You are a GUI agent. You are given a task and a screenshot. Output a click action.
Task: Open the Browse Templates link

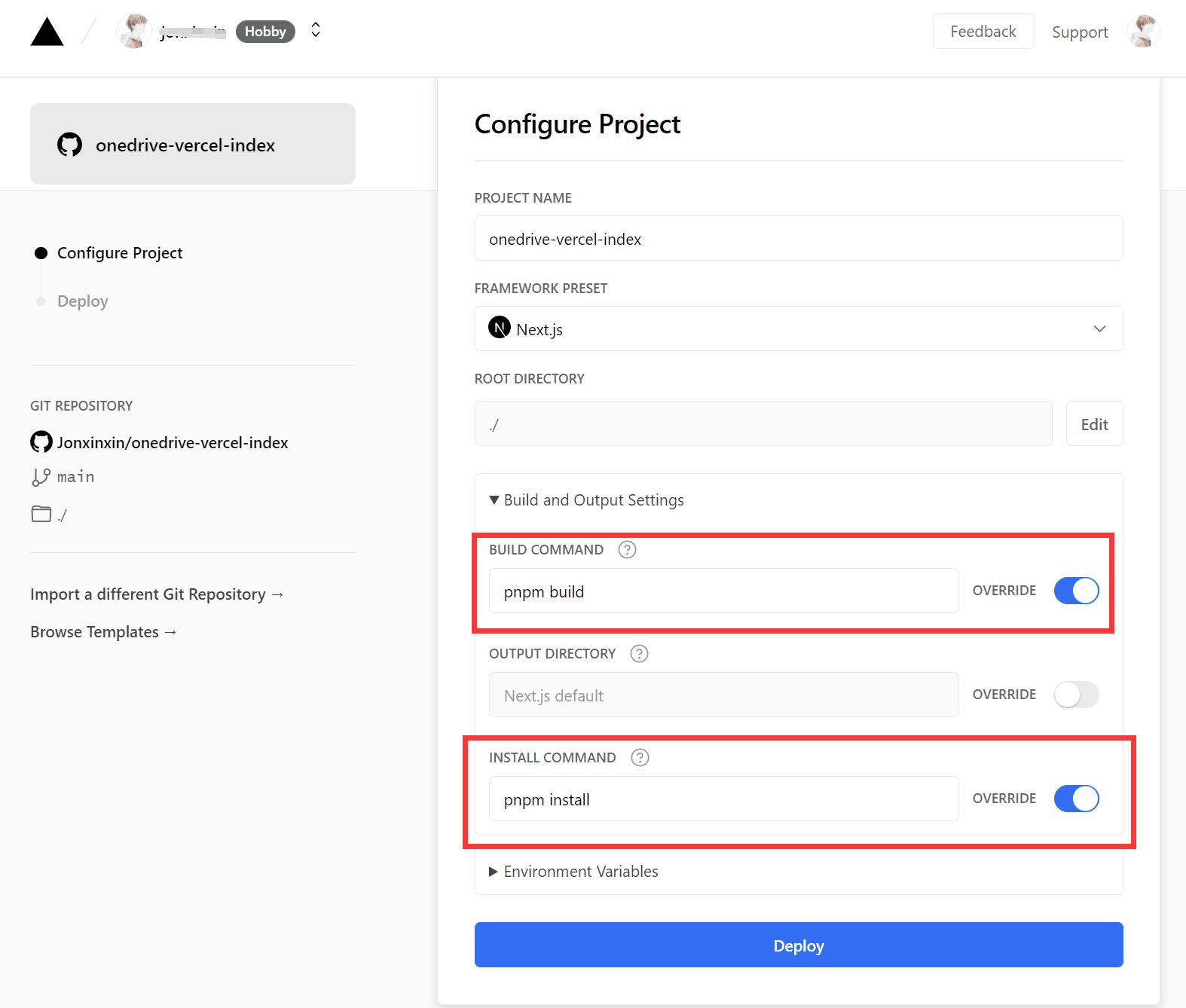[x=103, y=632]
